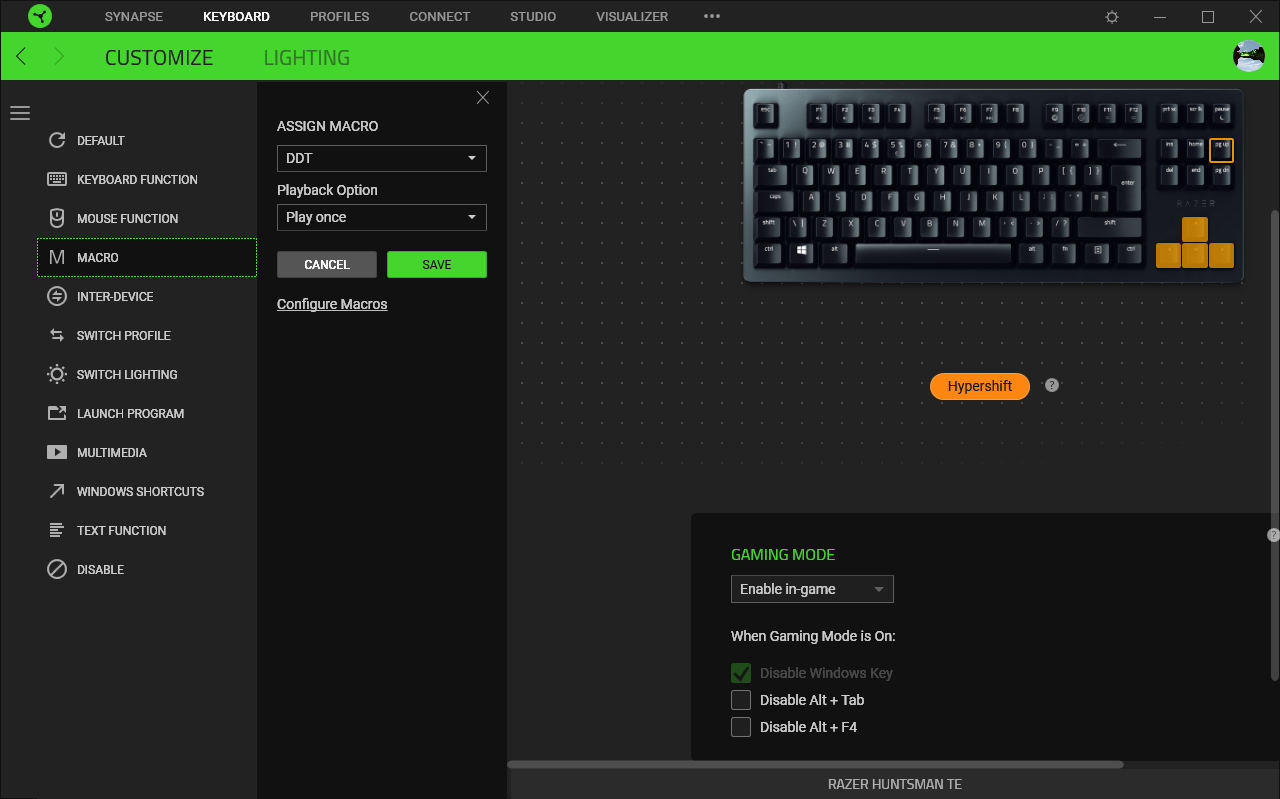Screen dimensions: 1280x799
Task: Open the Keyboard Function icon in sidebar
Action: coord(57,179)
